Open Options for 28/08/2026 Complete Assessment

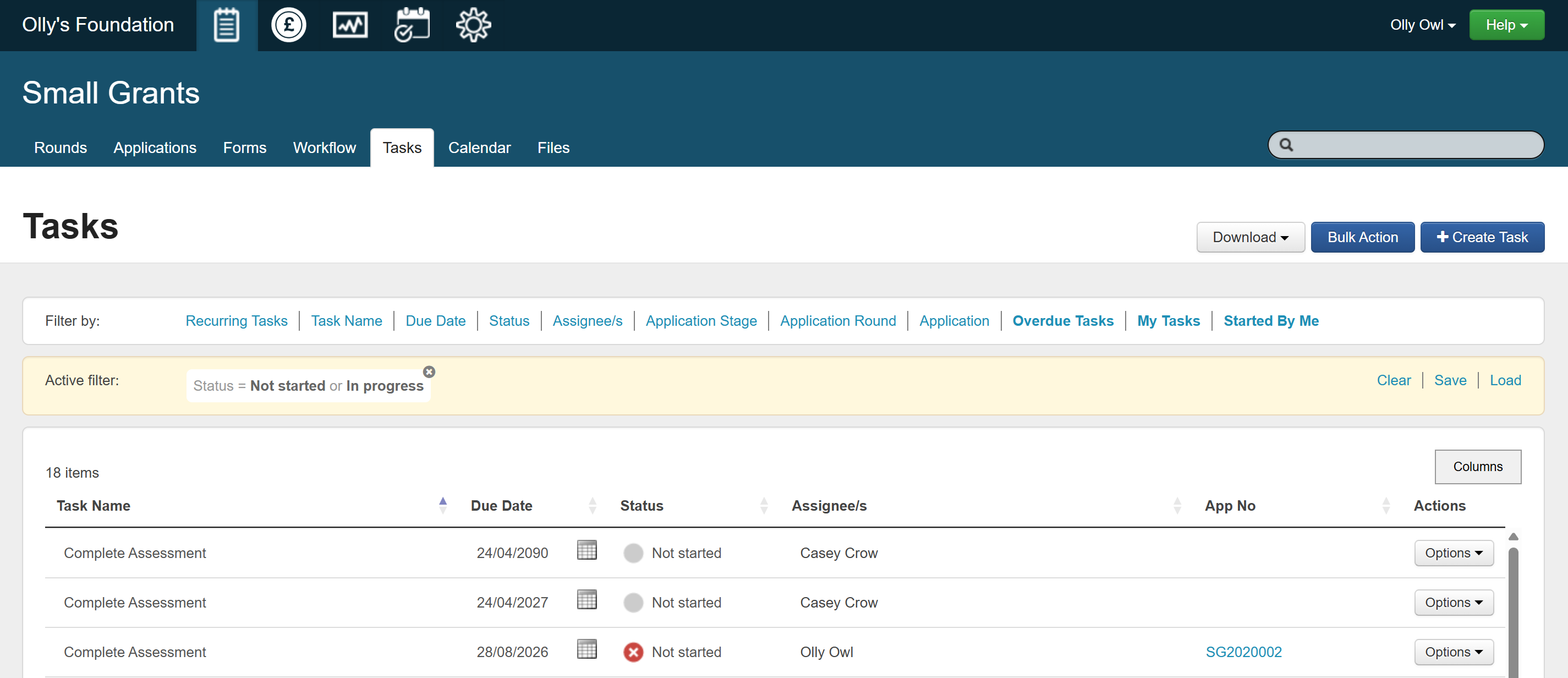tap(1454, 652)
